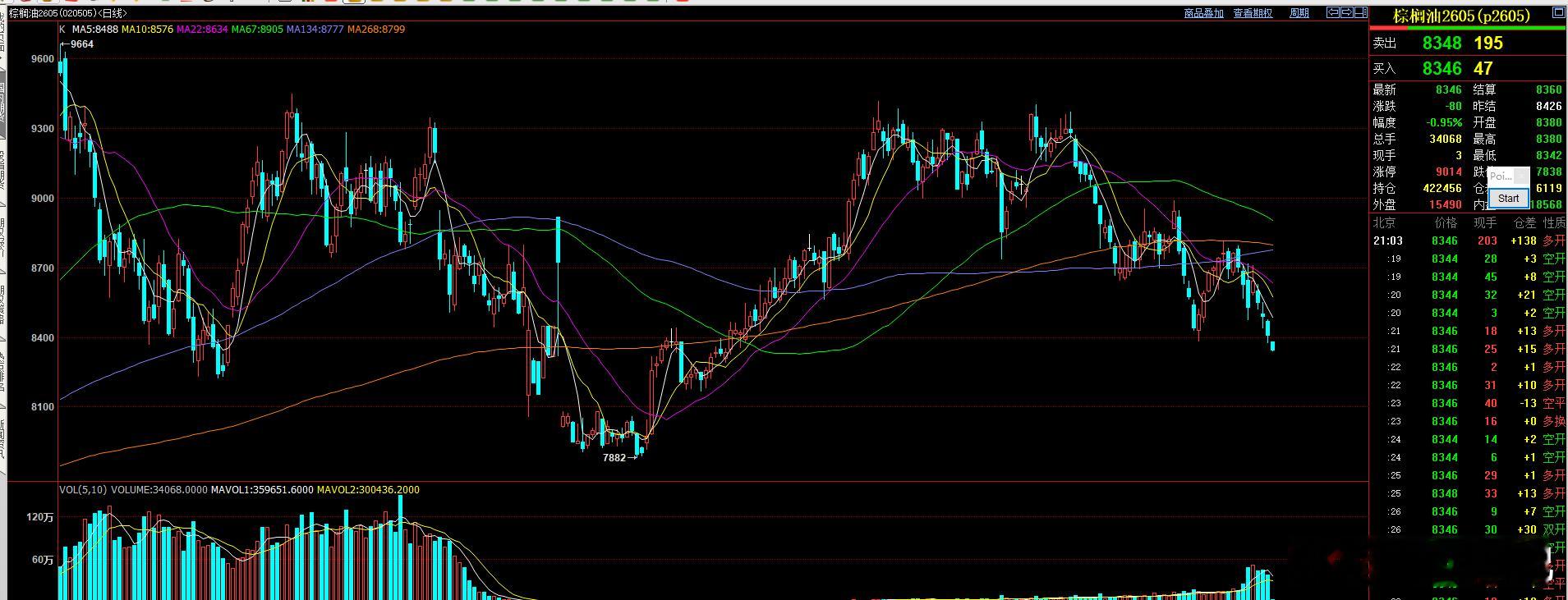Select the :19 trade row with 45 lots

[x=1469, y=277]
